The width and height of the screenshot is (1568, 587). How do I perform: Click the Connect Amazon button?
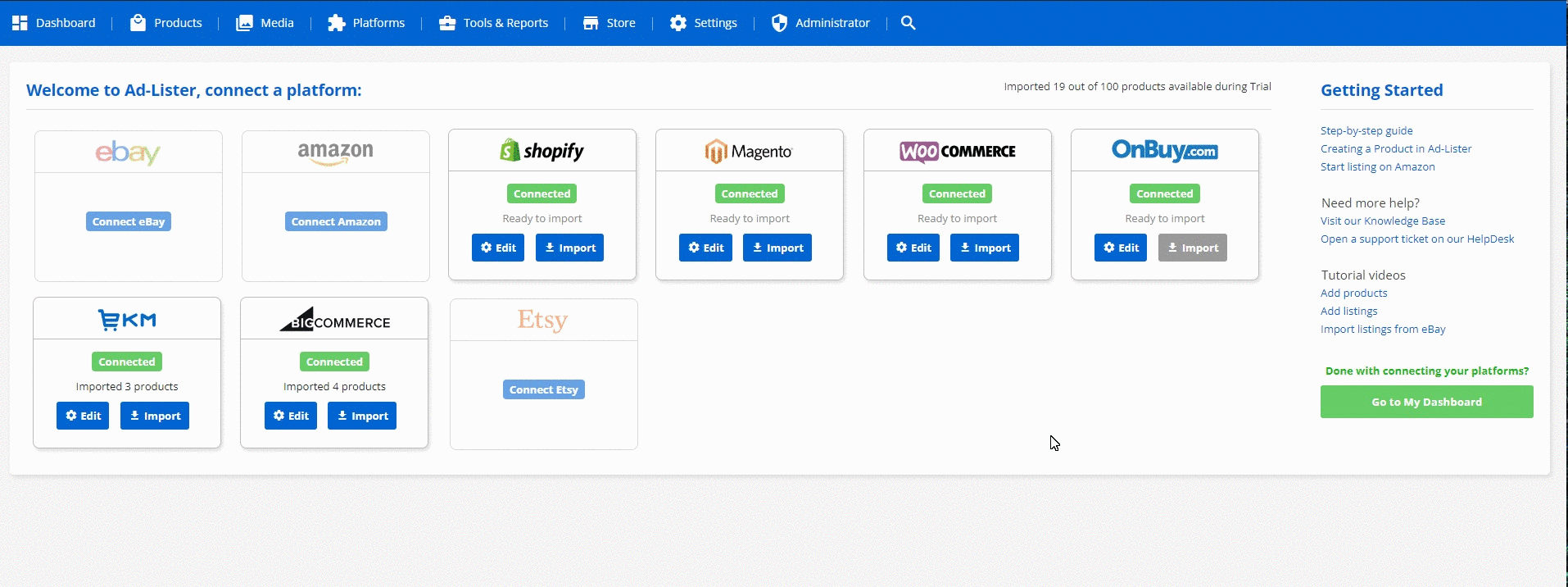336,221
